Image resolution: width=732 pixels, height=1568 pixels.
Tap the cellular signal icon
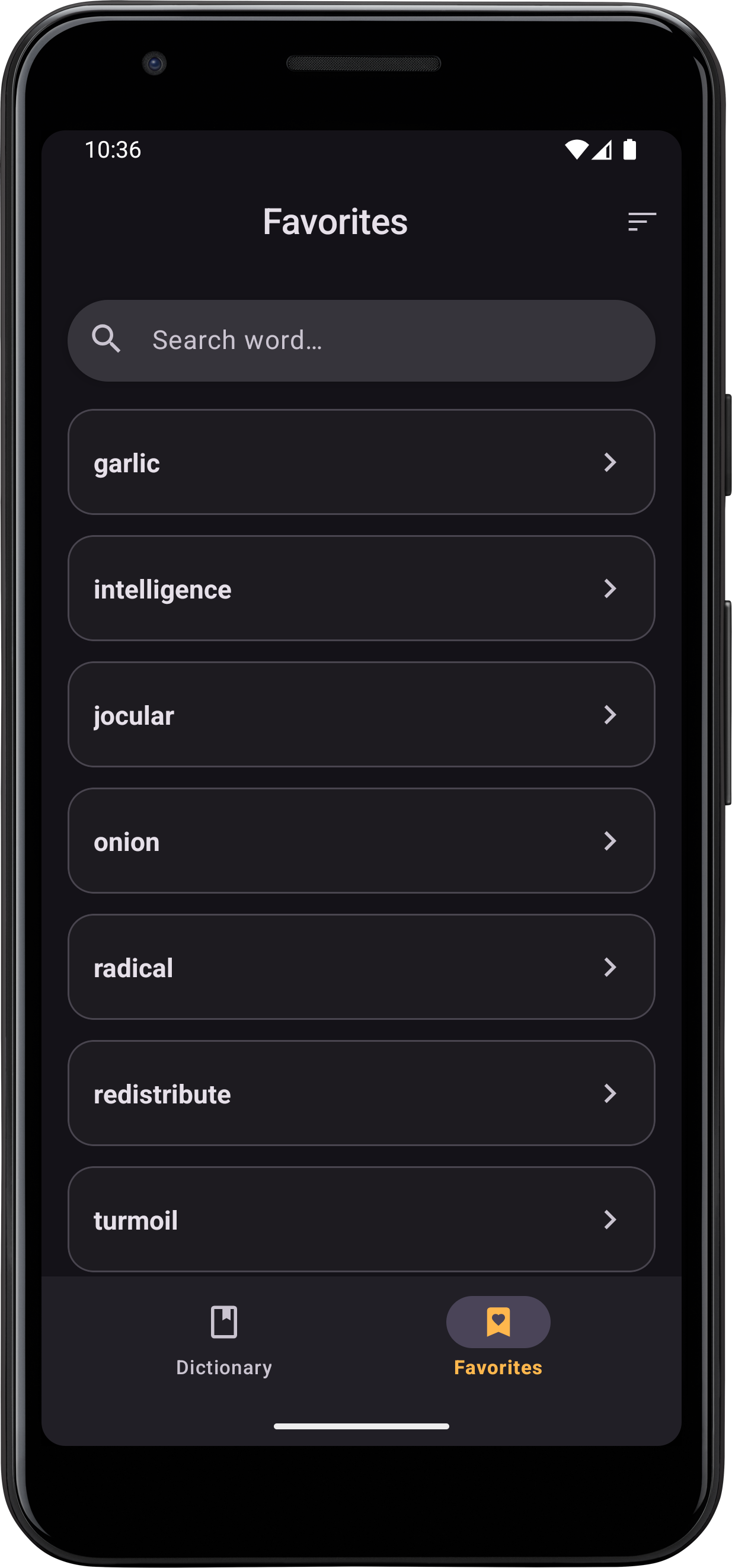coord(602,150)
